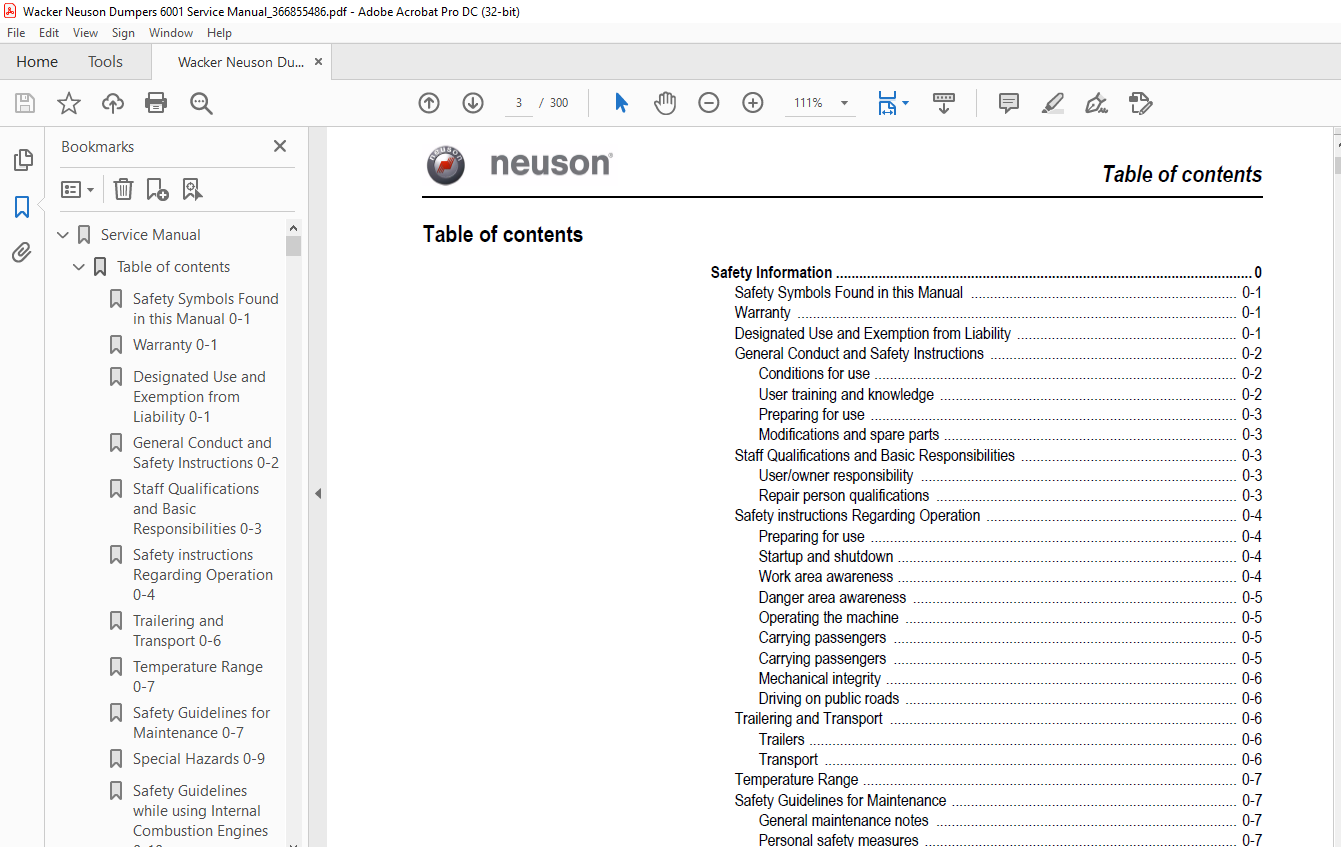The width and height of the screenshot is (1341, 847).
Task: Click 'Repair person qualifications' contents entry
Action: [844, 496]
